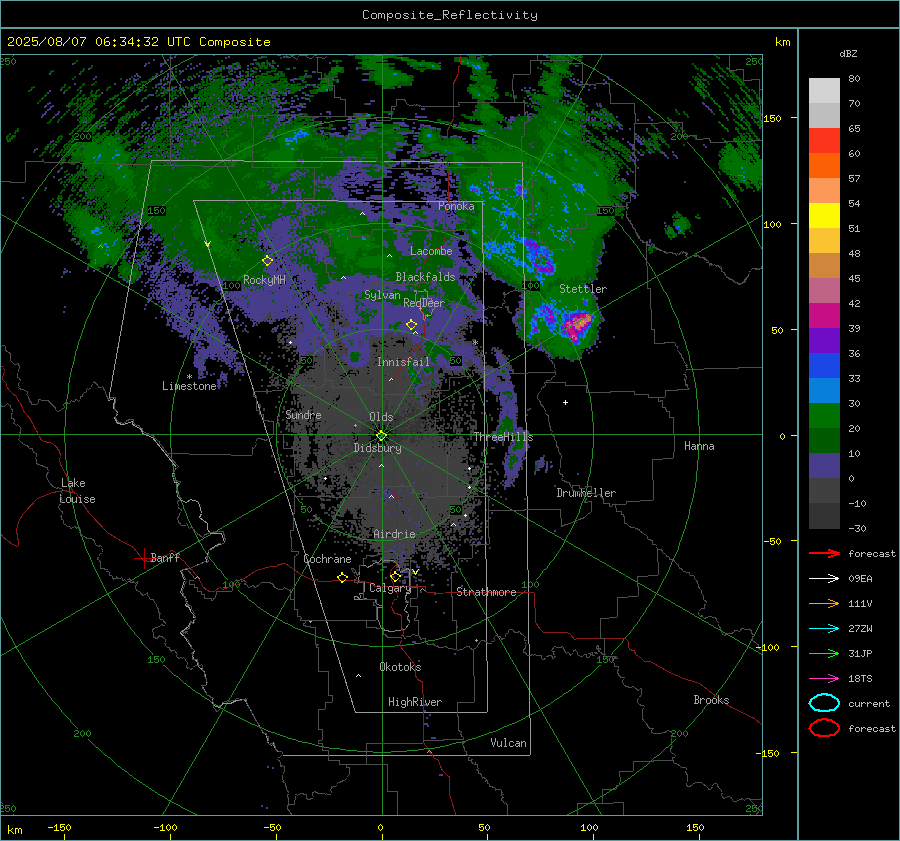Screen dimensions: 900x841
Task: Click the dBZ legend heading
Action: click(x=848, y=54)
